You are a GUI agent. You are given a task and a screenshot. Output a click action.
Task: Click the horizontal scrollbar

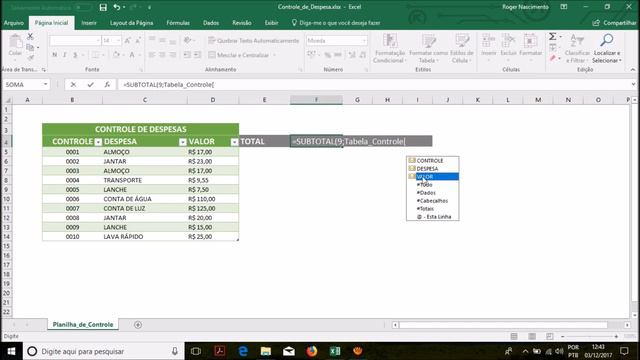pos(503,325)
